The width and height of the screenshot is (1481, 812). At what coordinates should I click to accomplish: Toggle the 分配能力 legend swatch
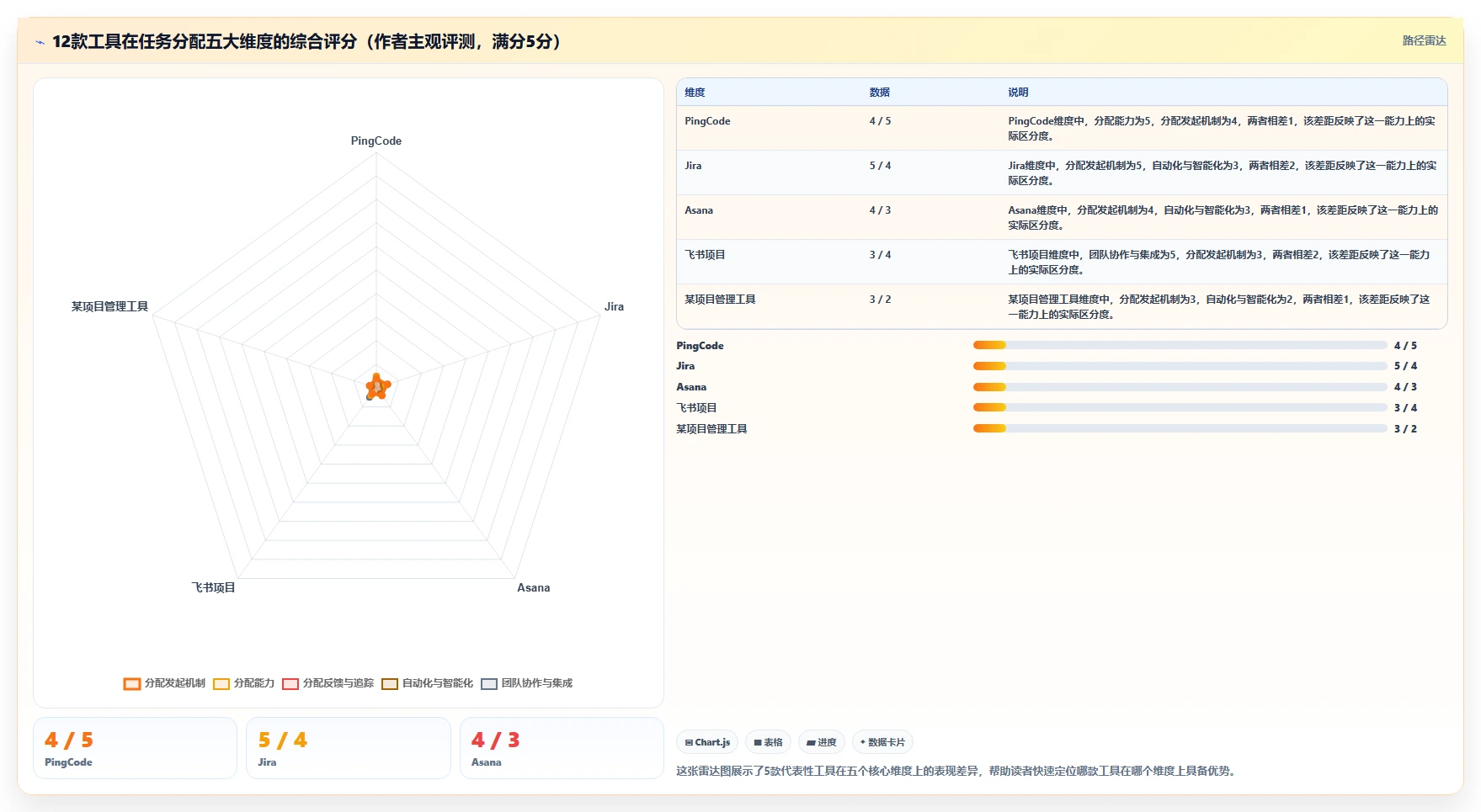[221, 683]
